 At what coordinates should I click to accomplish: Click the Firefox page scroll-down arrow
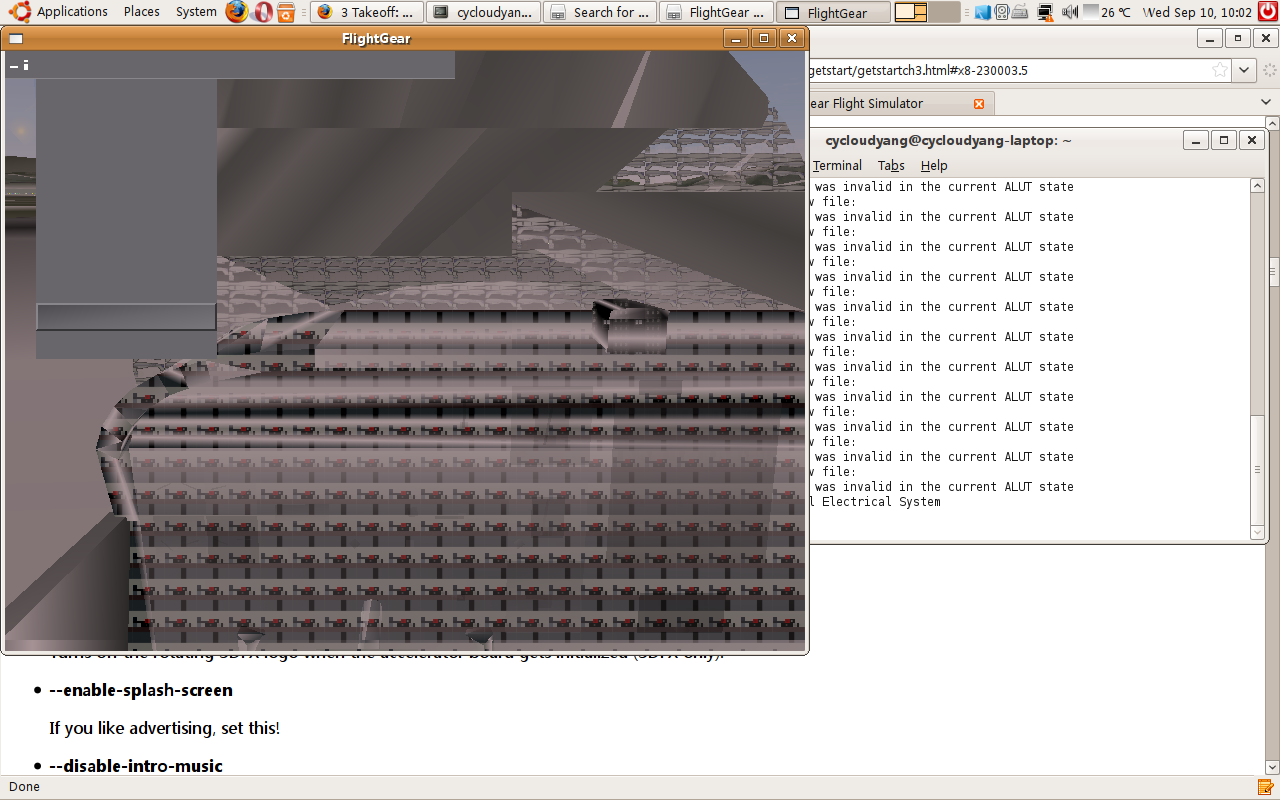1272,767
